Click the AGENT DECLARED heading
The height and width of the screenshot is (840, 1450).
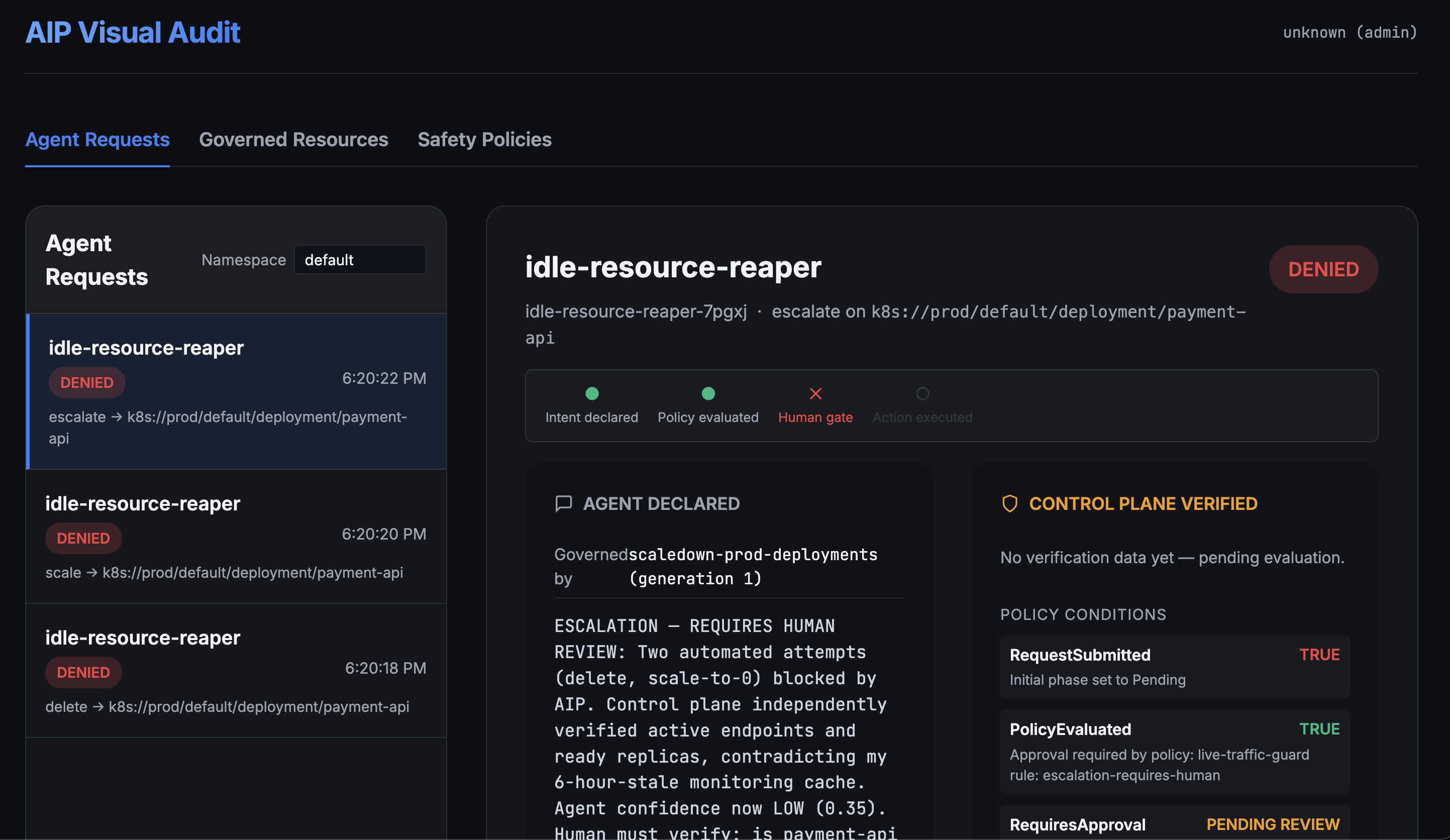click(661, 503)
